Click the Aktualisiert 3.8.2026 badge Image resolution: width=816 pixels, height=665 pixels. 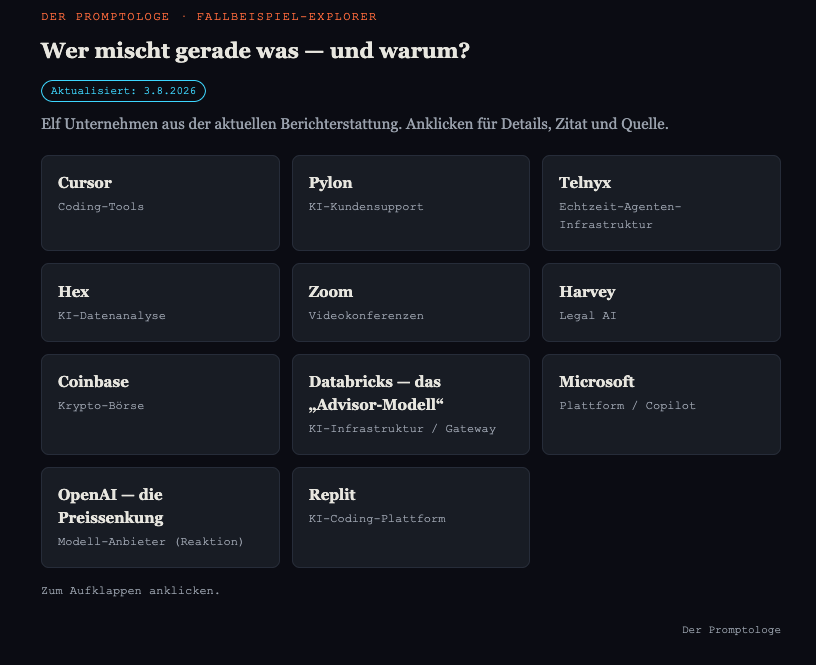[123, 91]
